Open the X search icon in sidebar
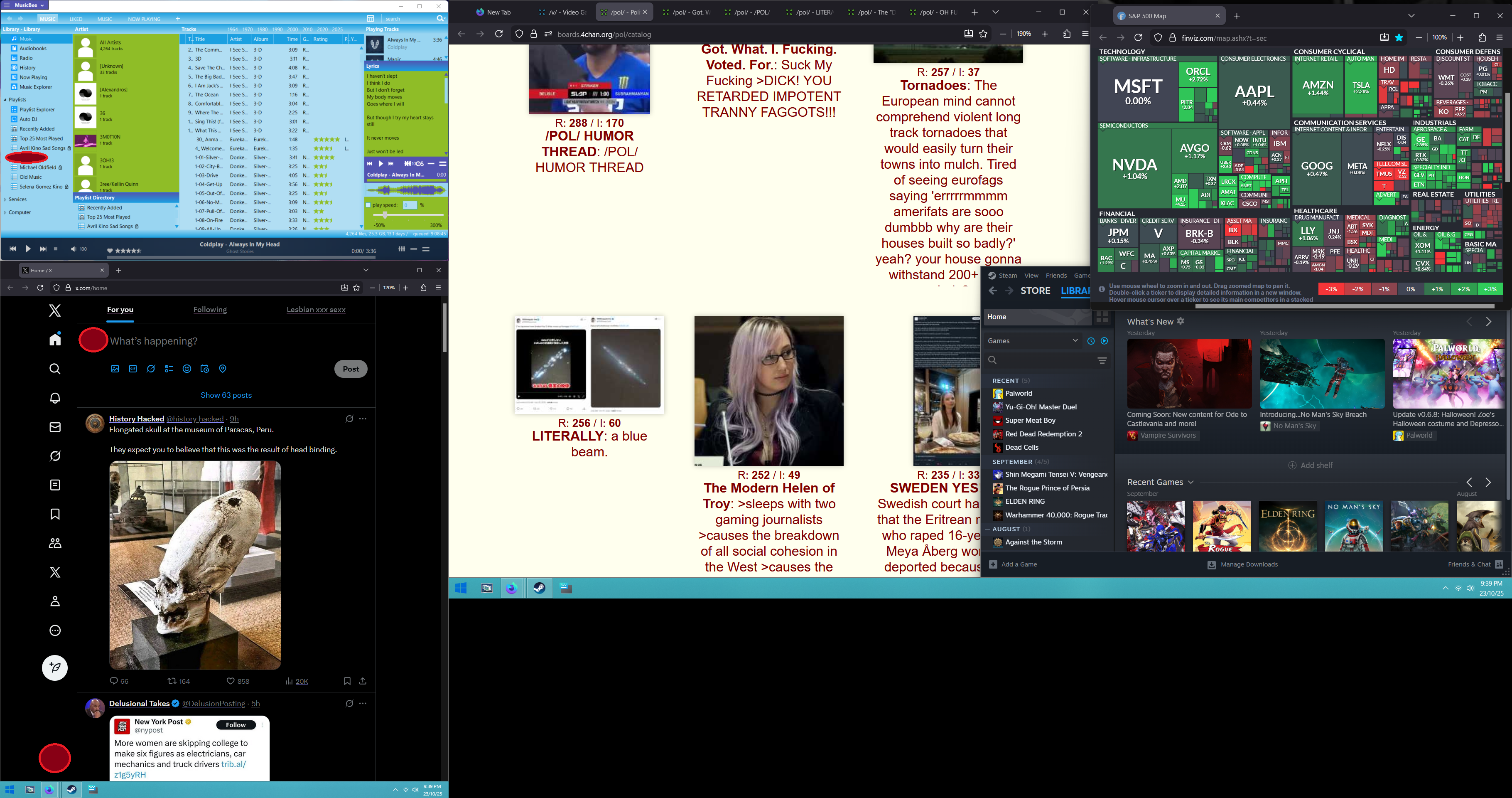This screenshot has width=1512, height=798. click(x=54, y=369)
